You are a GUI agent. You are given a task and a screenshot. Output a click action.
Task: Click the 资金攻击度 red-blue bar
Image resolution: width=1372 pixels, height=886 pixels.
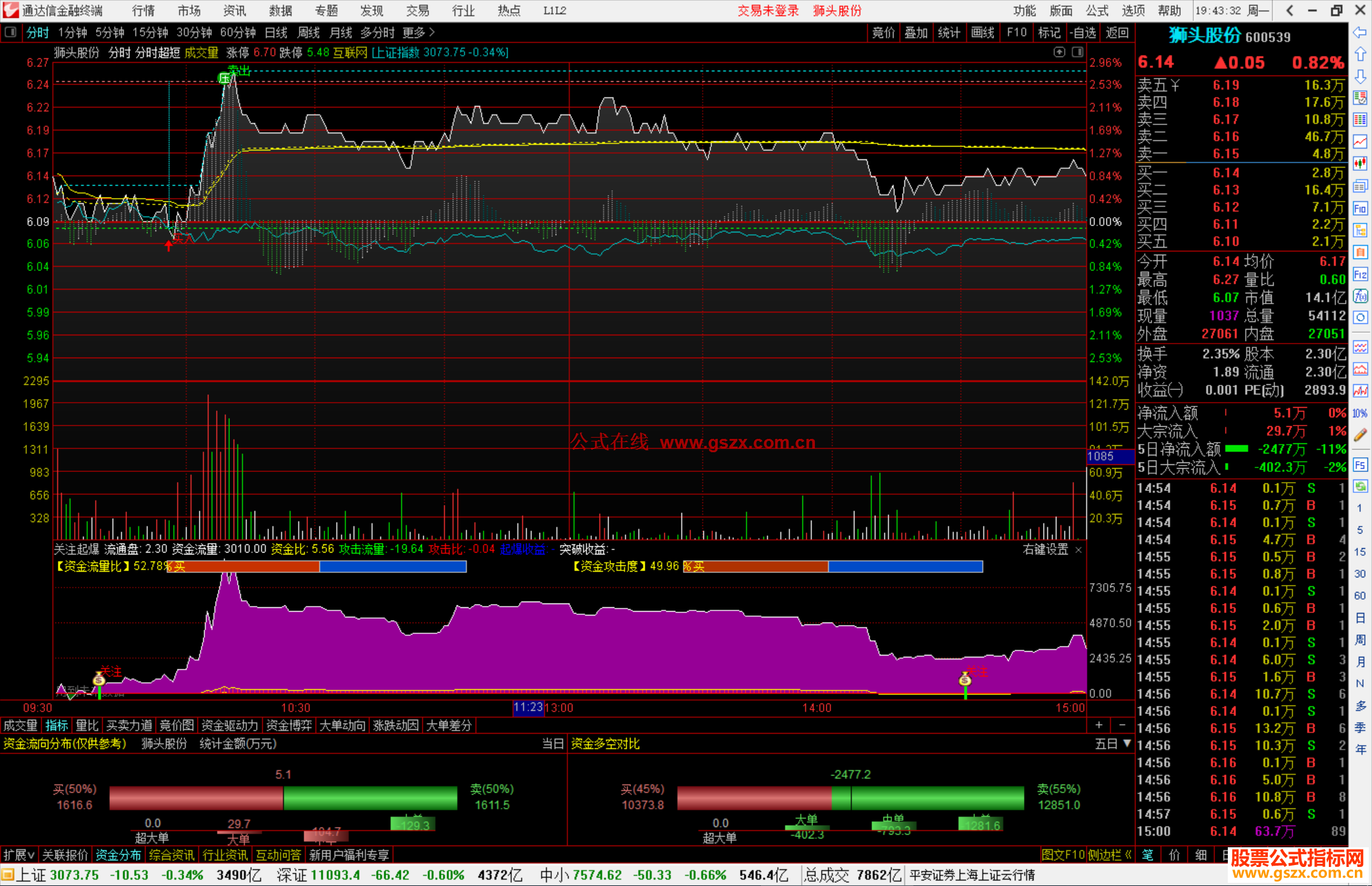point(833,567)
